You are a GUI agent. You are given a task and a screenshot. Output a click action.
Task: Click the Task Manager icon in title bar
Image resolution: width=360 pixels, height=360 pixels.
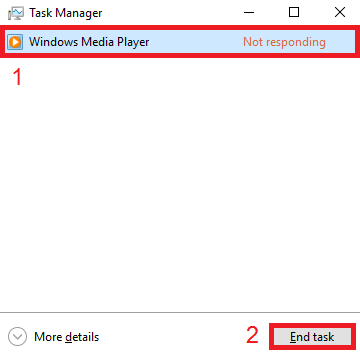[16, 13]
